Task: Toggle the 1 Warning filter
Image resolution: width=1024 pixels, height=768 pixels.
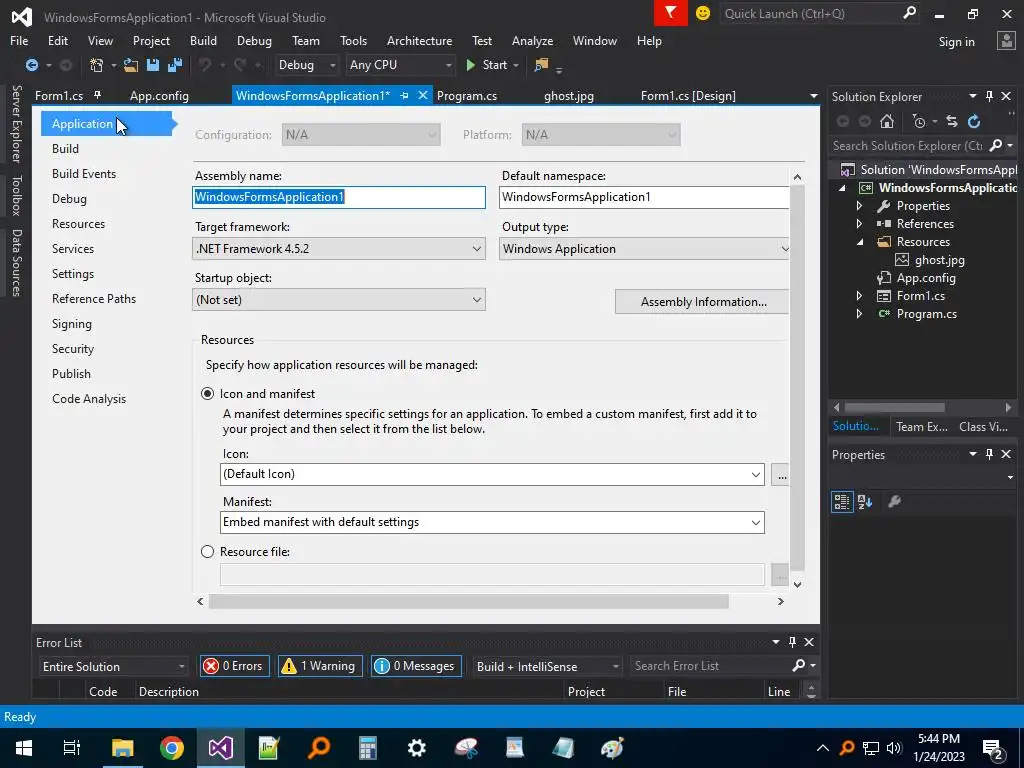Action: click(x=320, y=666)
